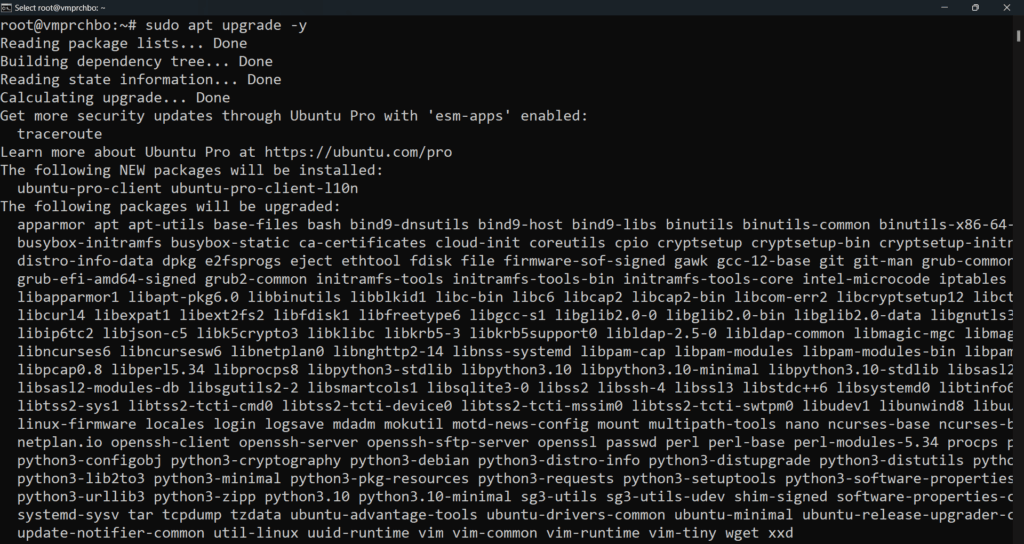Image resolution: width=1024 pixels, height=544 pixels.
Task: Click the vertical scrollbar thumb
Action: pos(1019,35)
